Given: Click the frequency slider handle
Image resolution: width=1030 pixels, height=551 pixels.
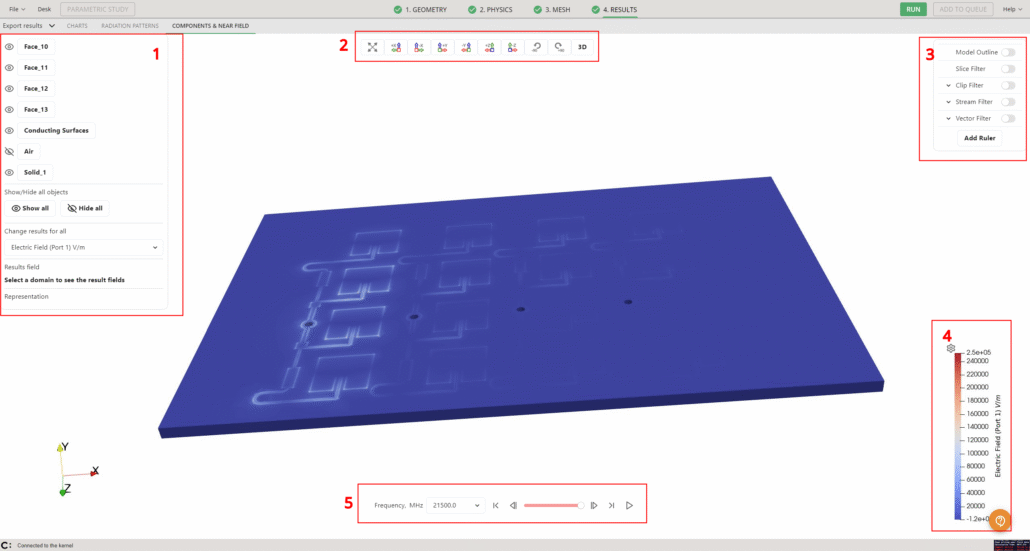Looking at the screenshot, I should (581, 506).
